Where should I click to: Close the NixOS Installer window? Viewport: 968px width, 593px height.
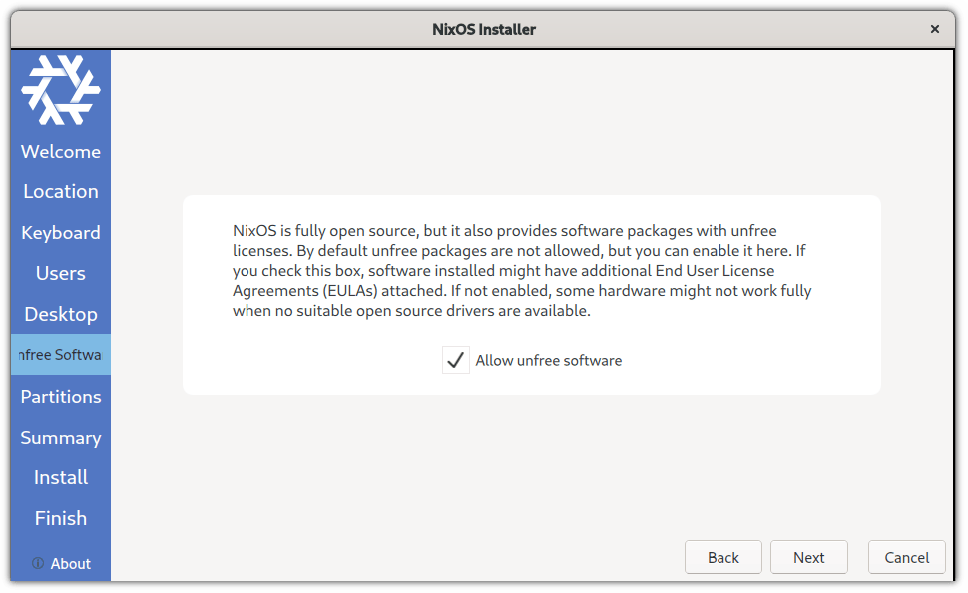point(935,29)
